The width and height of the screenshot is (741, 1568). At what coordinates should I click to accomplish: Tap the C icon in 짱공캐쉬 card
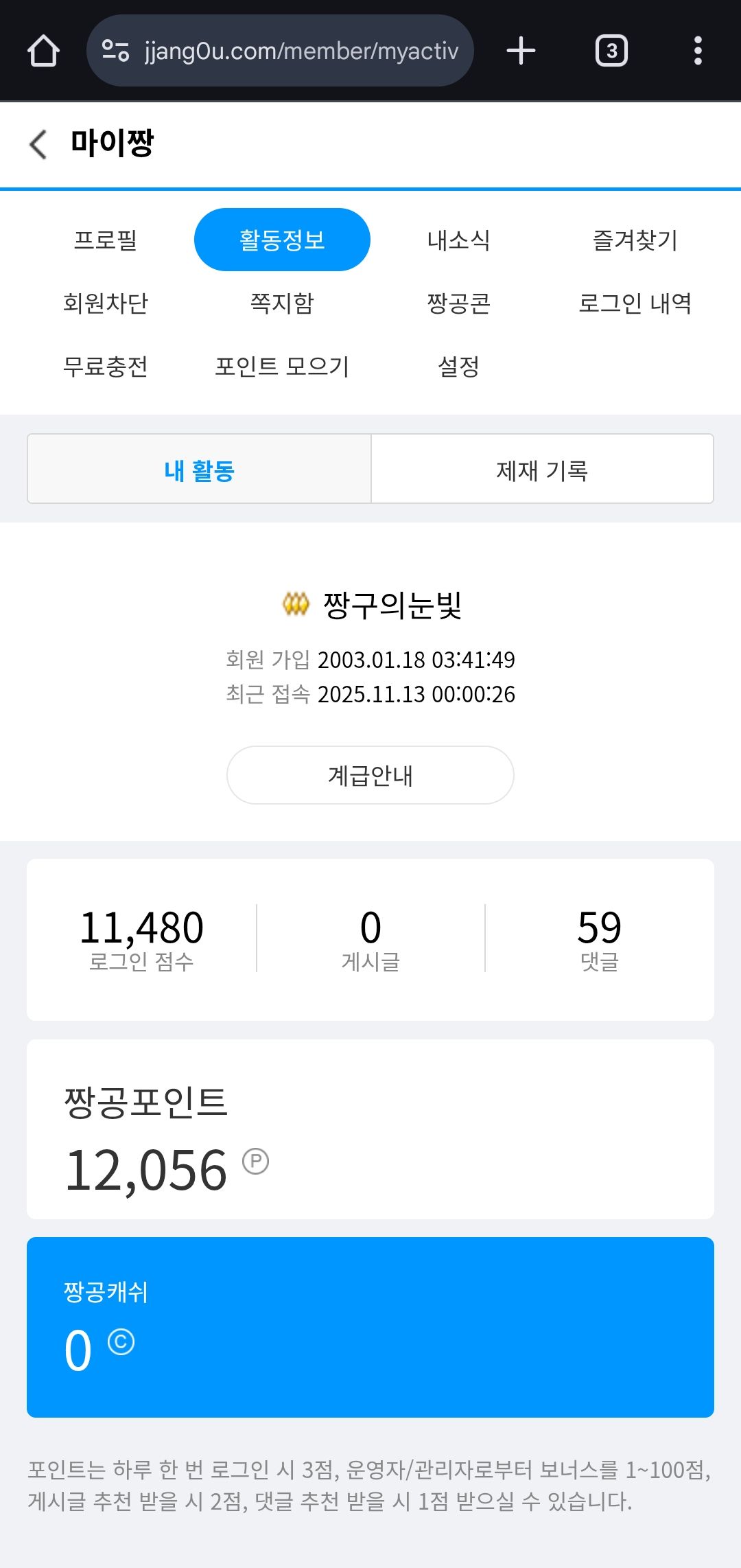pos(121,1342)
